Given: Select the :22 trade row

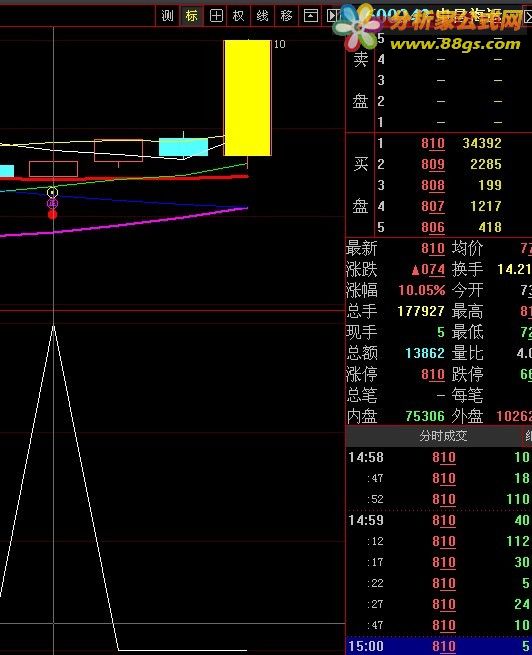Looking at the screenshot, I should pos(439,583).
